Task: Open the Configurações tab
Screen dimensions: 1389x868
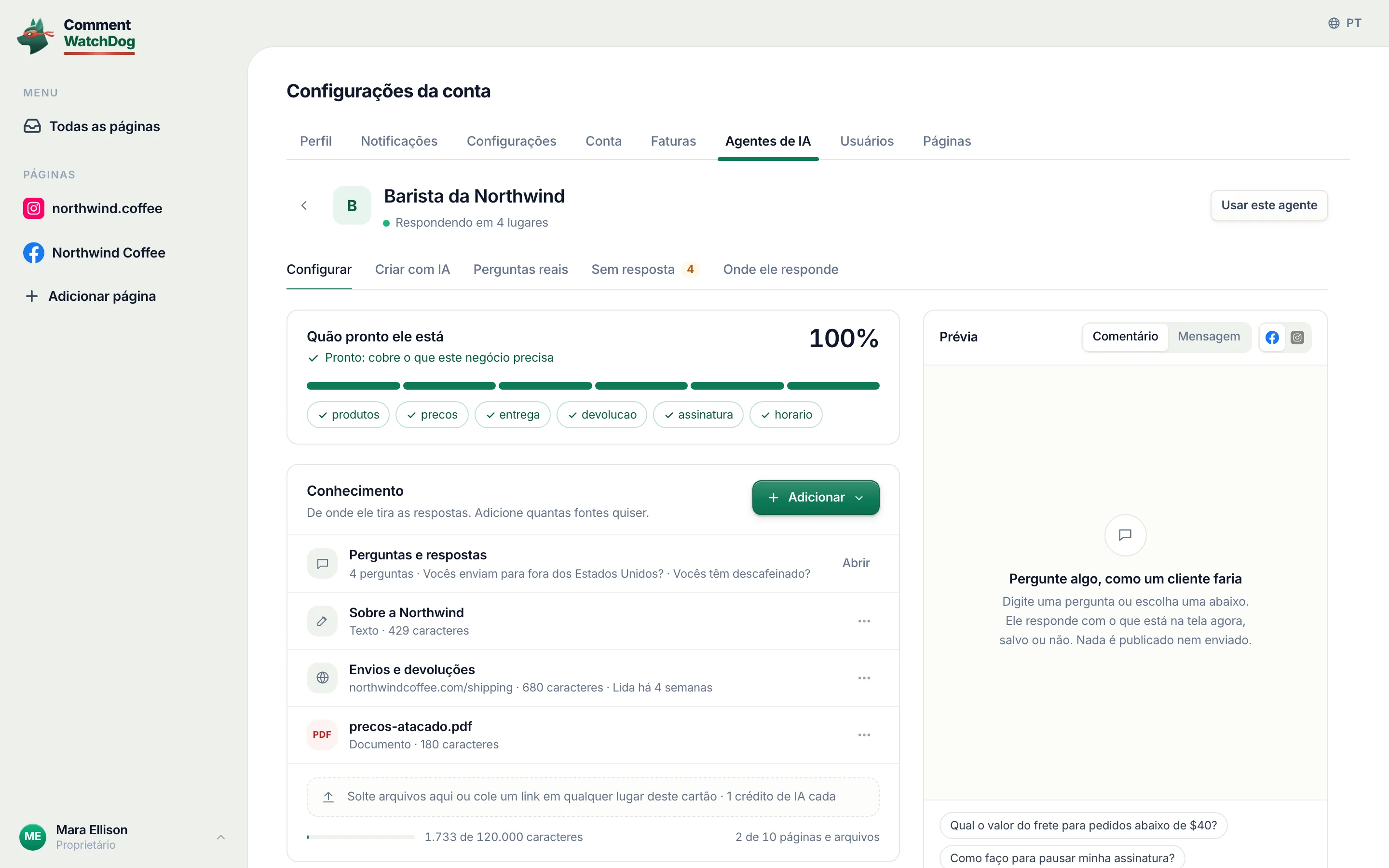Action: 511,141
